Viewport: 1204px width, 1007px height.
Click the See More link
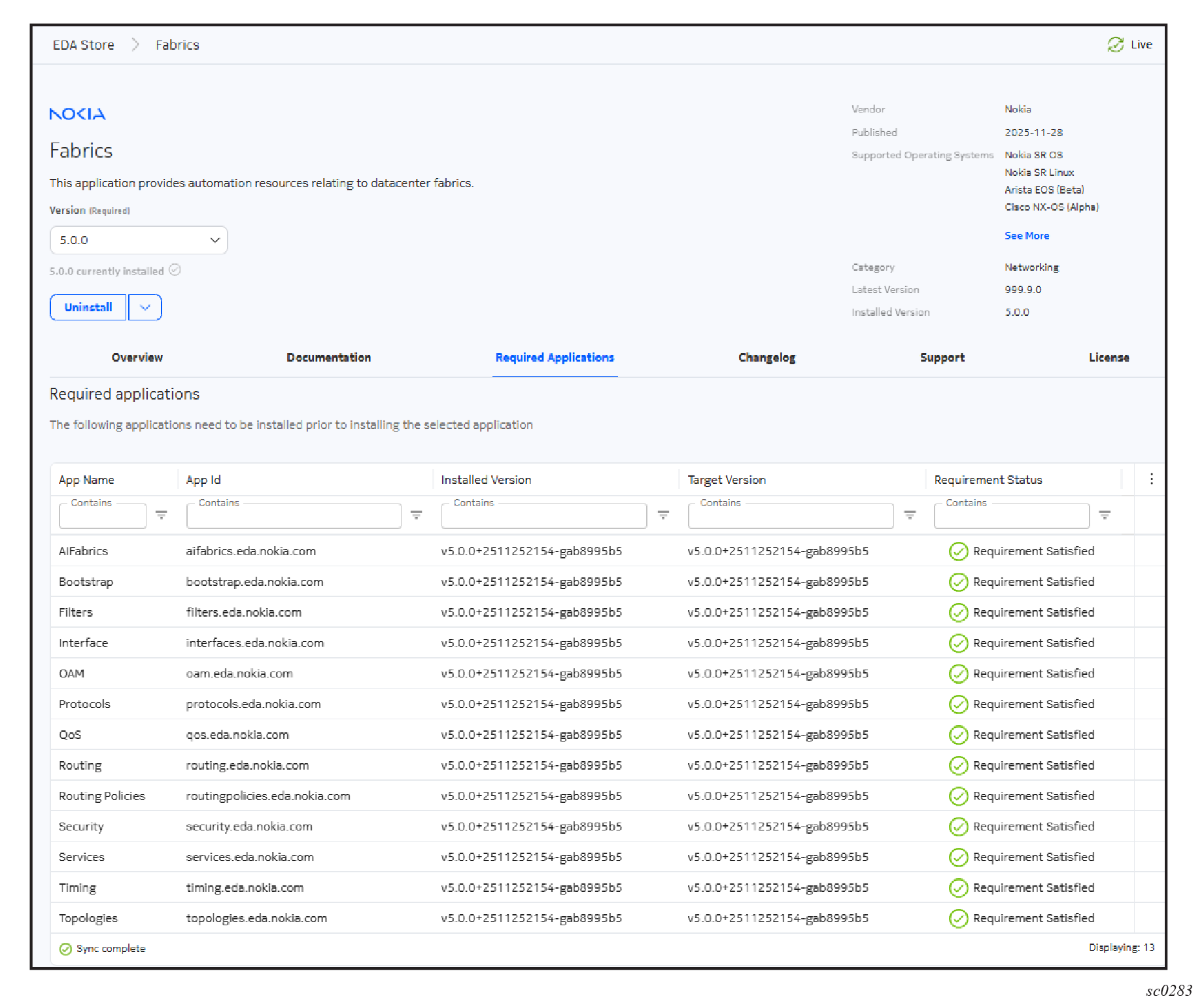coord(1026,236)
